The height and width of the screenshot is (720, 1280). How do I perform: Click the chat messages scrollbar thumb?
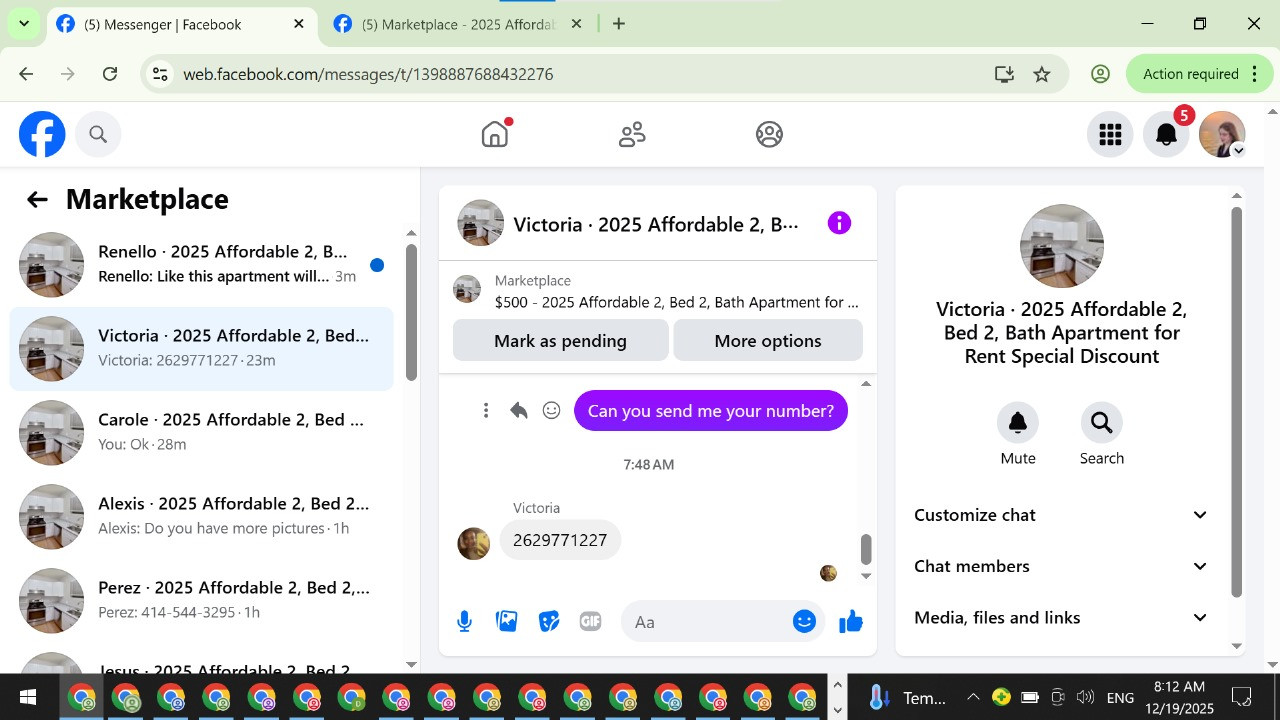tap(866, 549)
